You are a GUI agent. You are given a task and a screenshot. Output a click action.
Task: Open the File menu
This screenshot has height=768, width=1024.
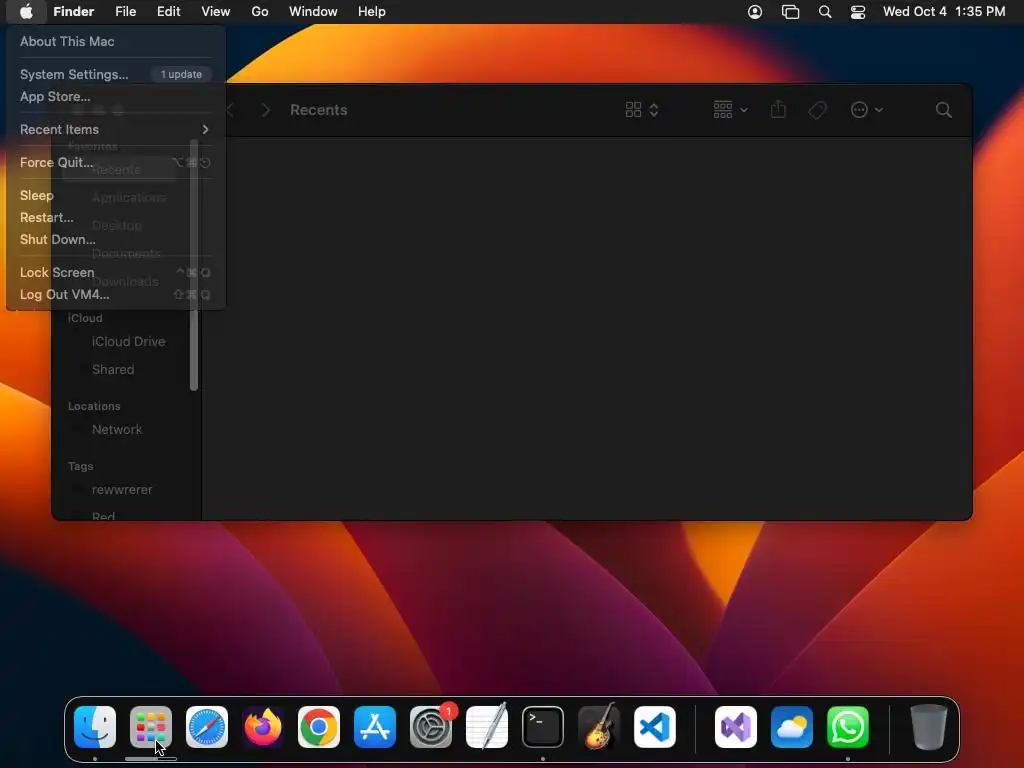coord(125,12)
